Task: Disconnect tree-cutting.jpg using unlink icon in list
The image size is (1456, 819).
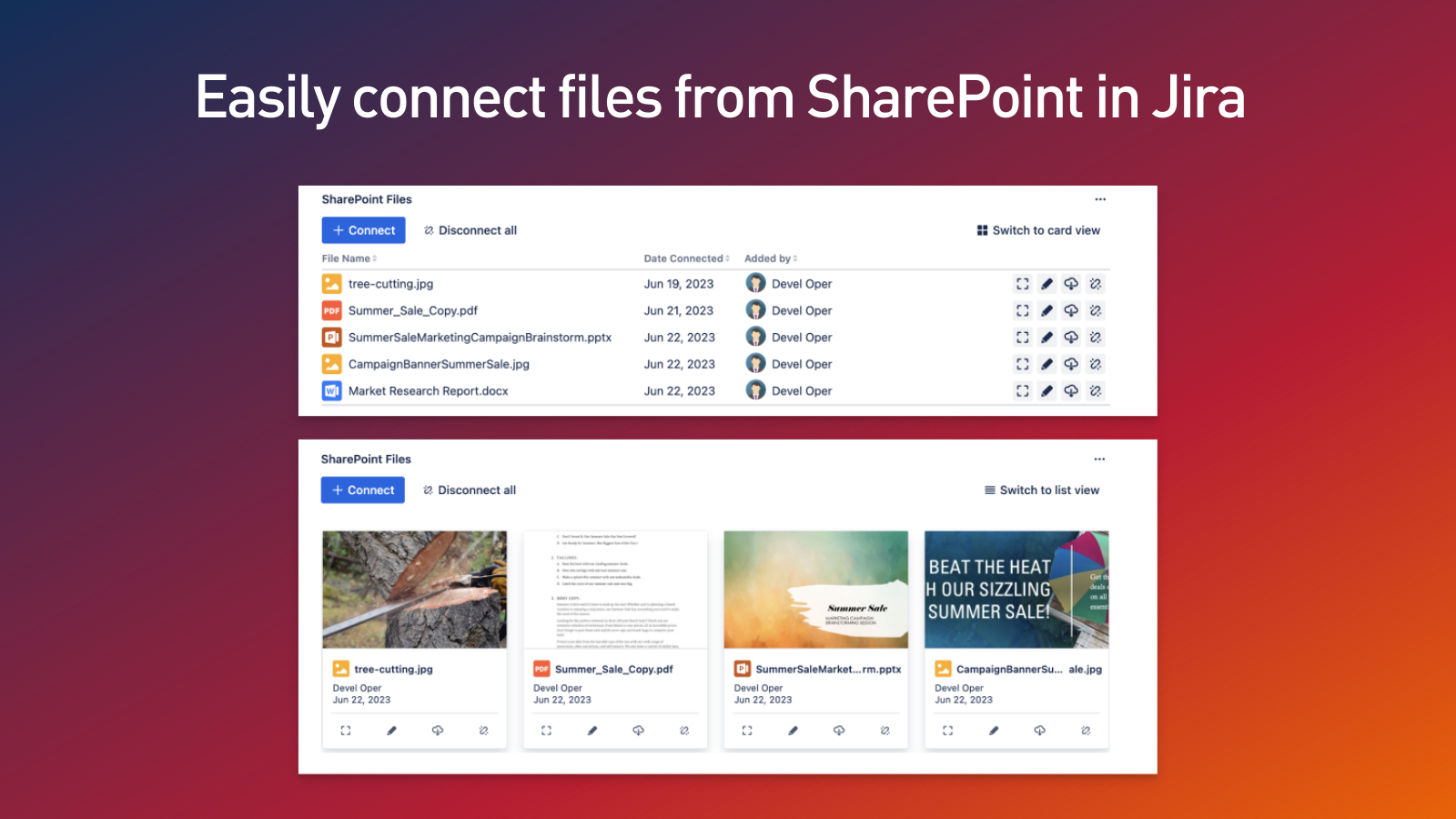Action: point(1096,284)
